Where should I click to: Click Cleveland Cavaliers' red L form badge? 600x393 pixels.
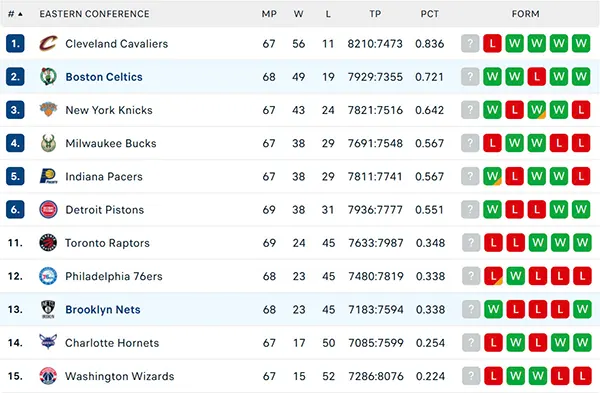click(492, 43)
